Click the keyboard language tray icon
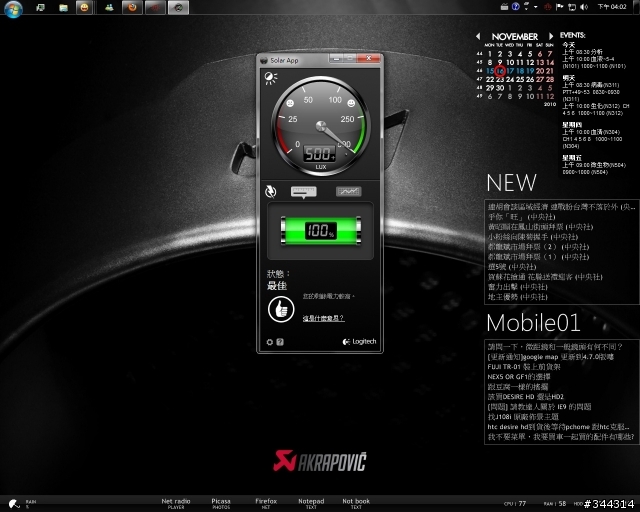640x512 pixels. click(504, 7)
